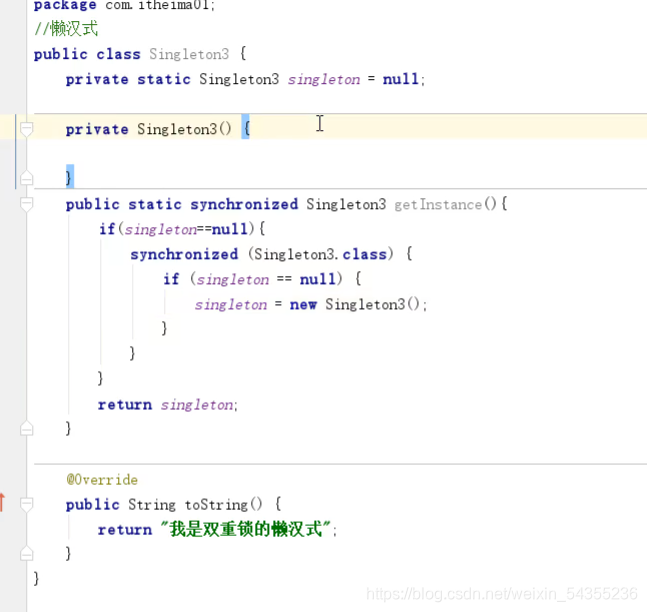Viewport: 647px width, 612px height.
Task: Click the getInstance method name
Action: tap(438, 204)
